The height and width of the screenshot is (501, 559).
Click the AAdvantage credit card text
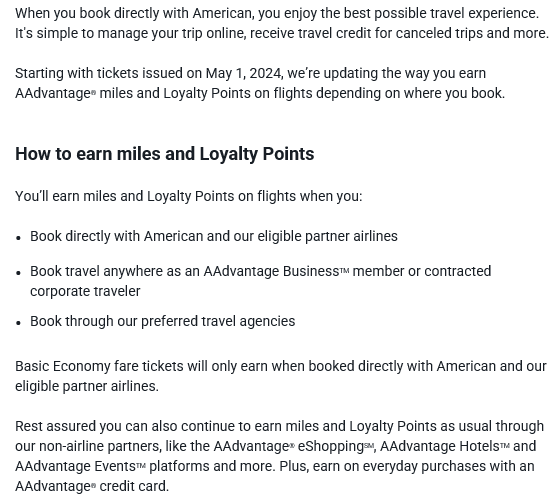(92, 486)
